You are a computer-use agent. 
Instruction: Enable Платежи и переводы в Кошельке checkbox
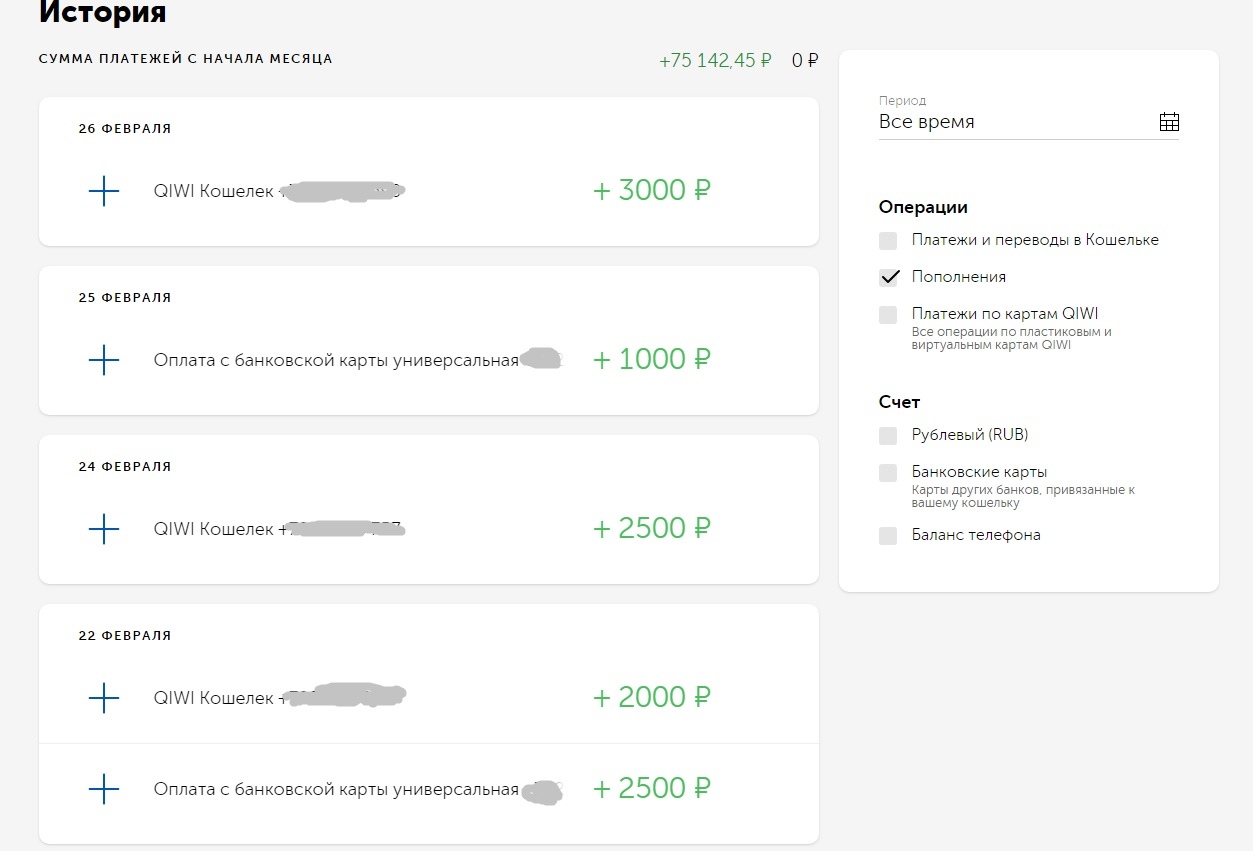point(888,241)
